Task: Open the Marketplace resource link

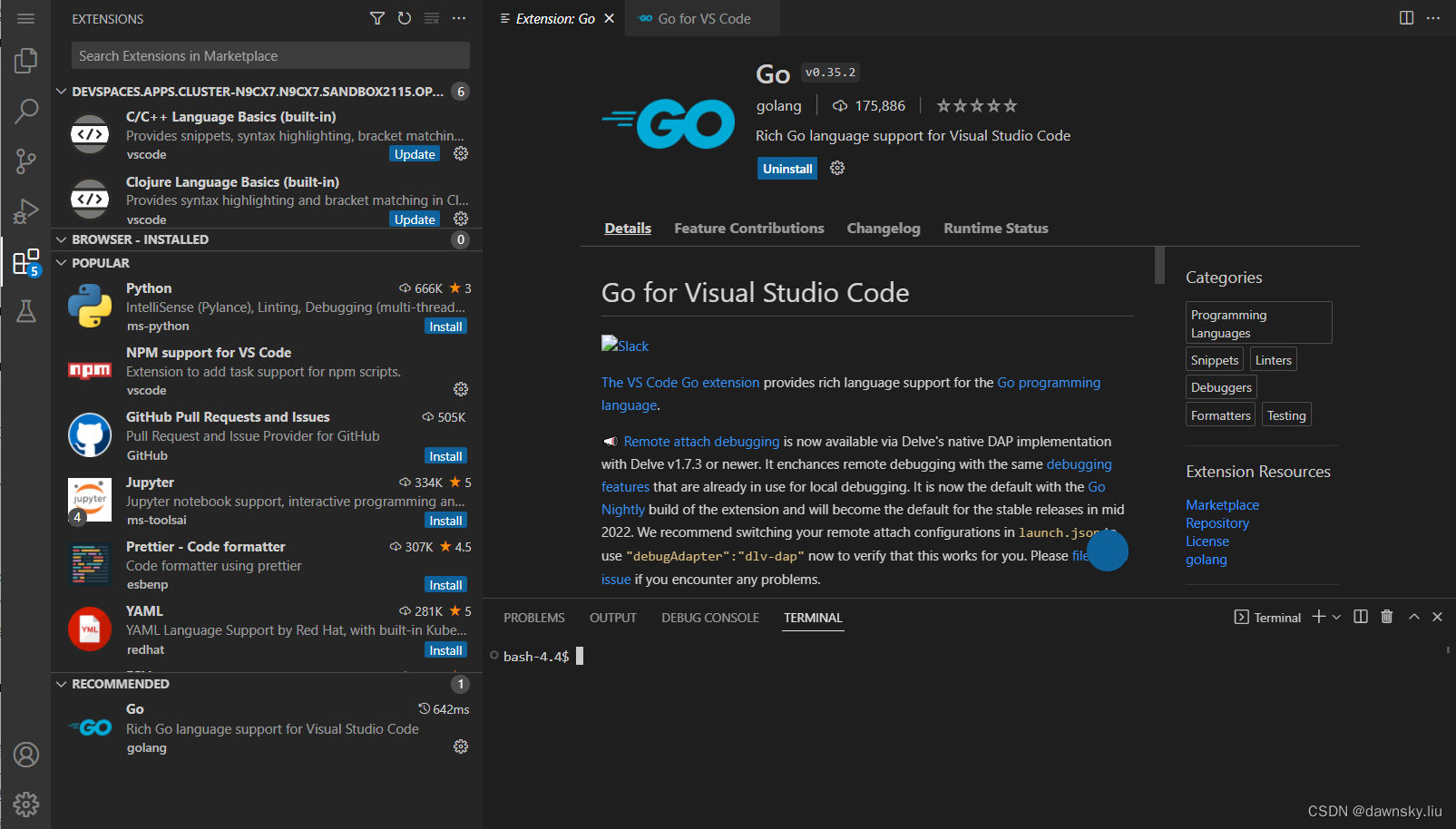Action: [x=1222, y=505]
